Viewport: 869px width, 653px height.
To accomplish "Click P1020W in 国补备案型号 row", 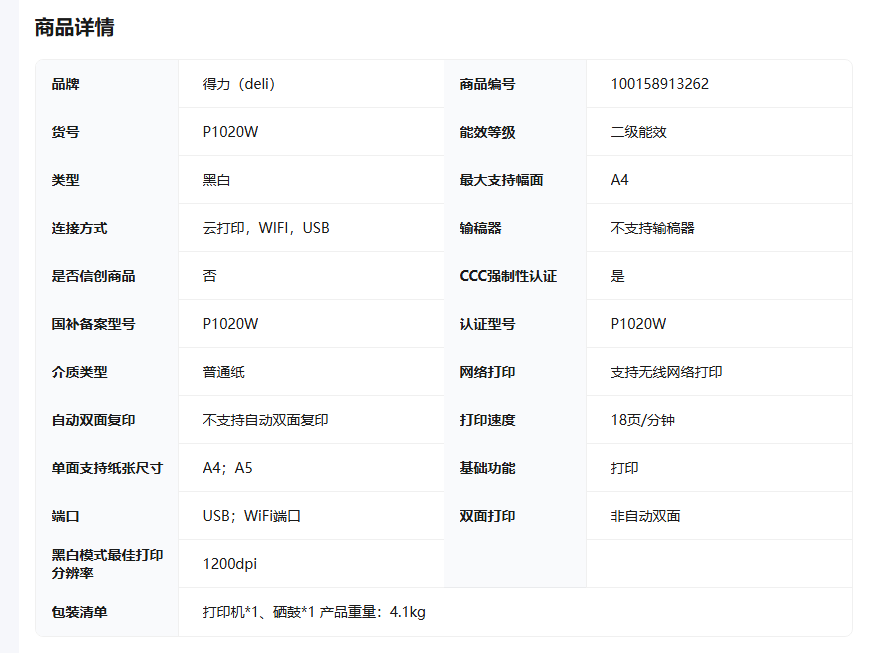I will coord(230,324).
